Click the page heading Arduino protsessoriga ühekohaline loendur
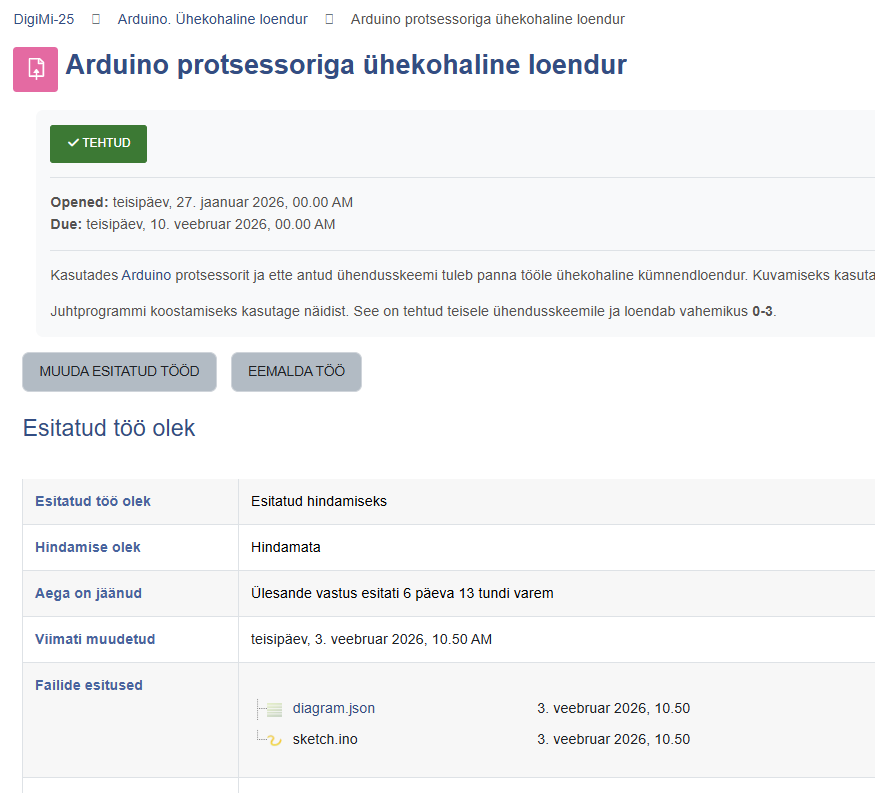 coord(346,65)
